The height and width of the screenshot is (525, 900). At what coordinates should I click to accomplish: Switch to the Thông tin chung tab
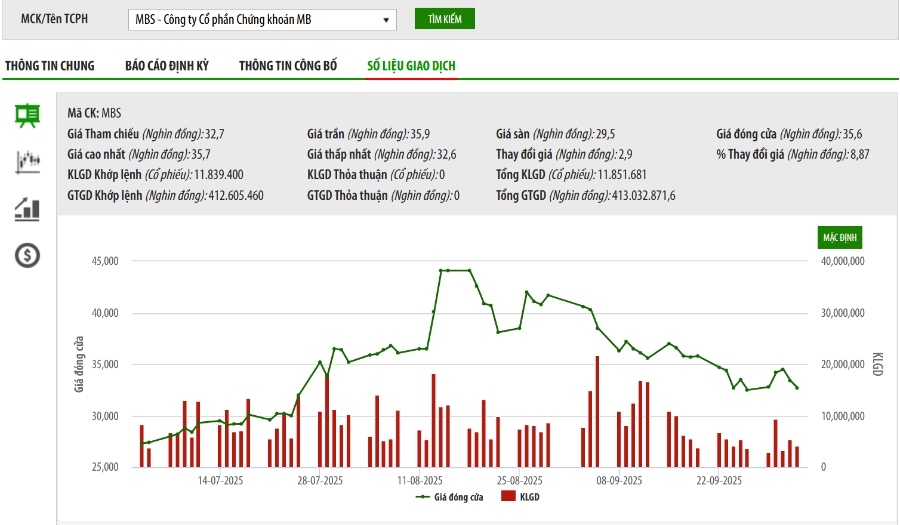coord(50,66)
